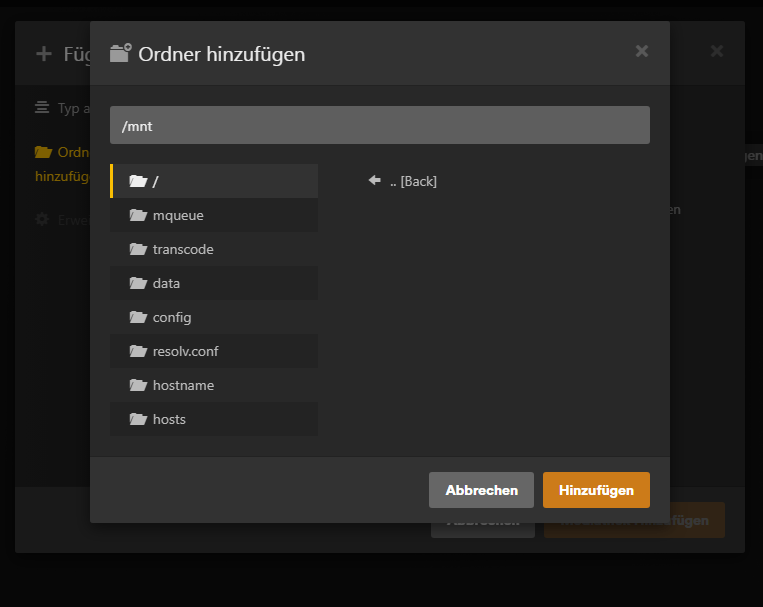Click folder icon next to transcode
Screen dimensions: 763x607
[138, 249]
